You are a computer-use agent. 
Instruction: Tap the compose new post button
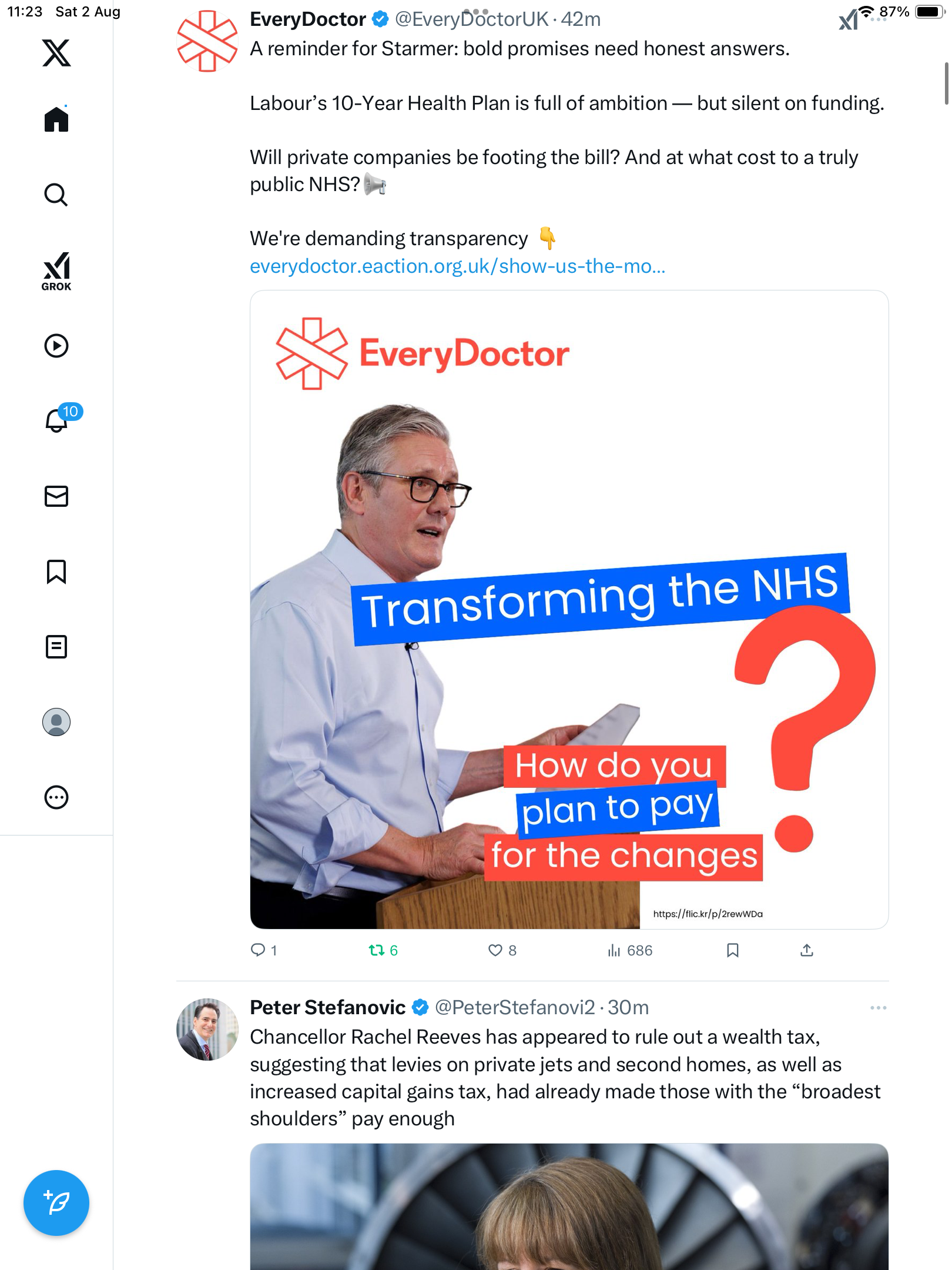56,1202
